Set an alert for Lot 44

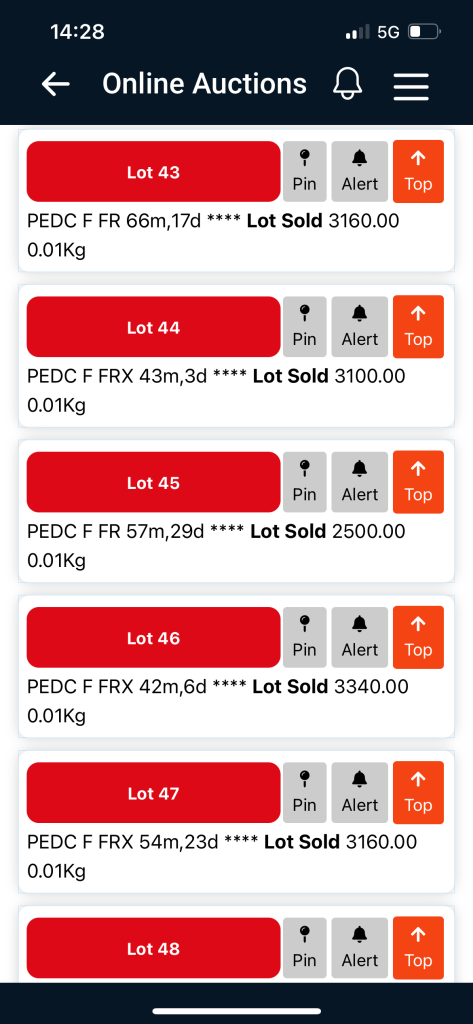coord(359,327)
